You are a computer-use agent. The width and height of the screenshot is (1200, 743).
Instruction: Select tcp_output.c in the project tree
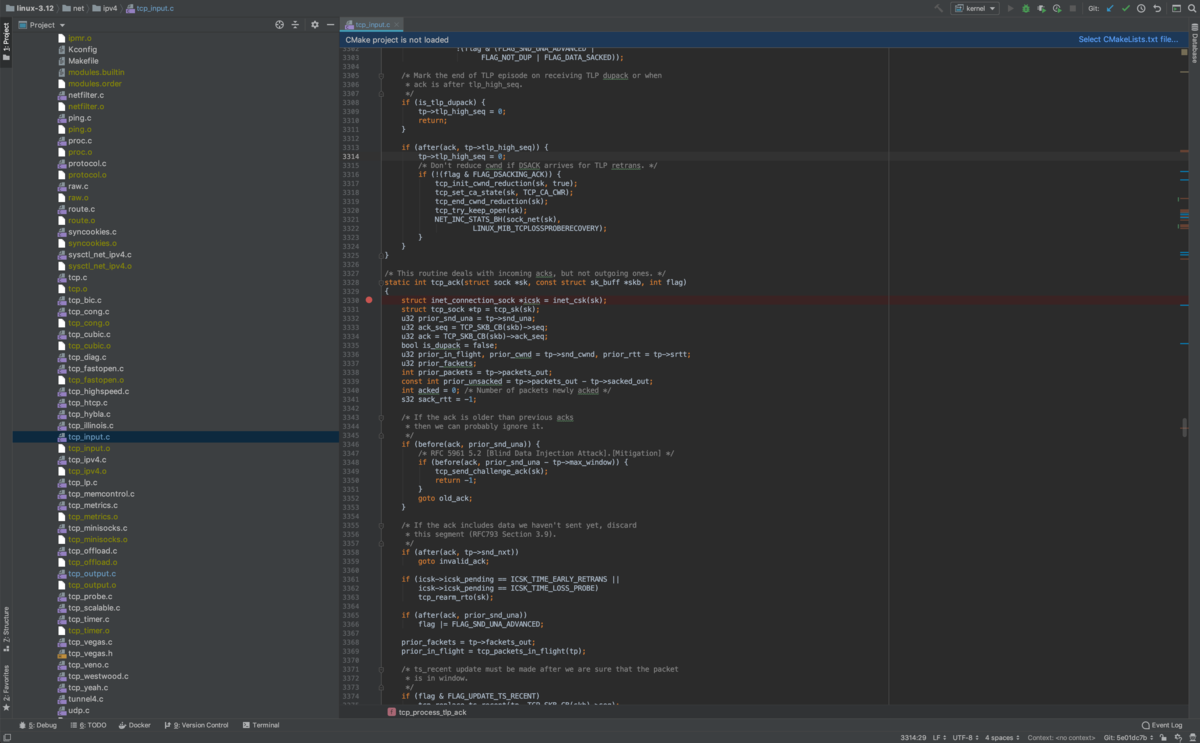coord(85,573)
